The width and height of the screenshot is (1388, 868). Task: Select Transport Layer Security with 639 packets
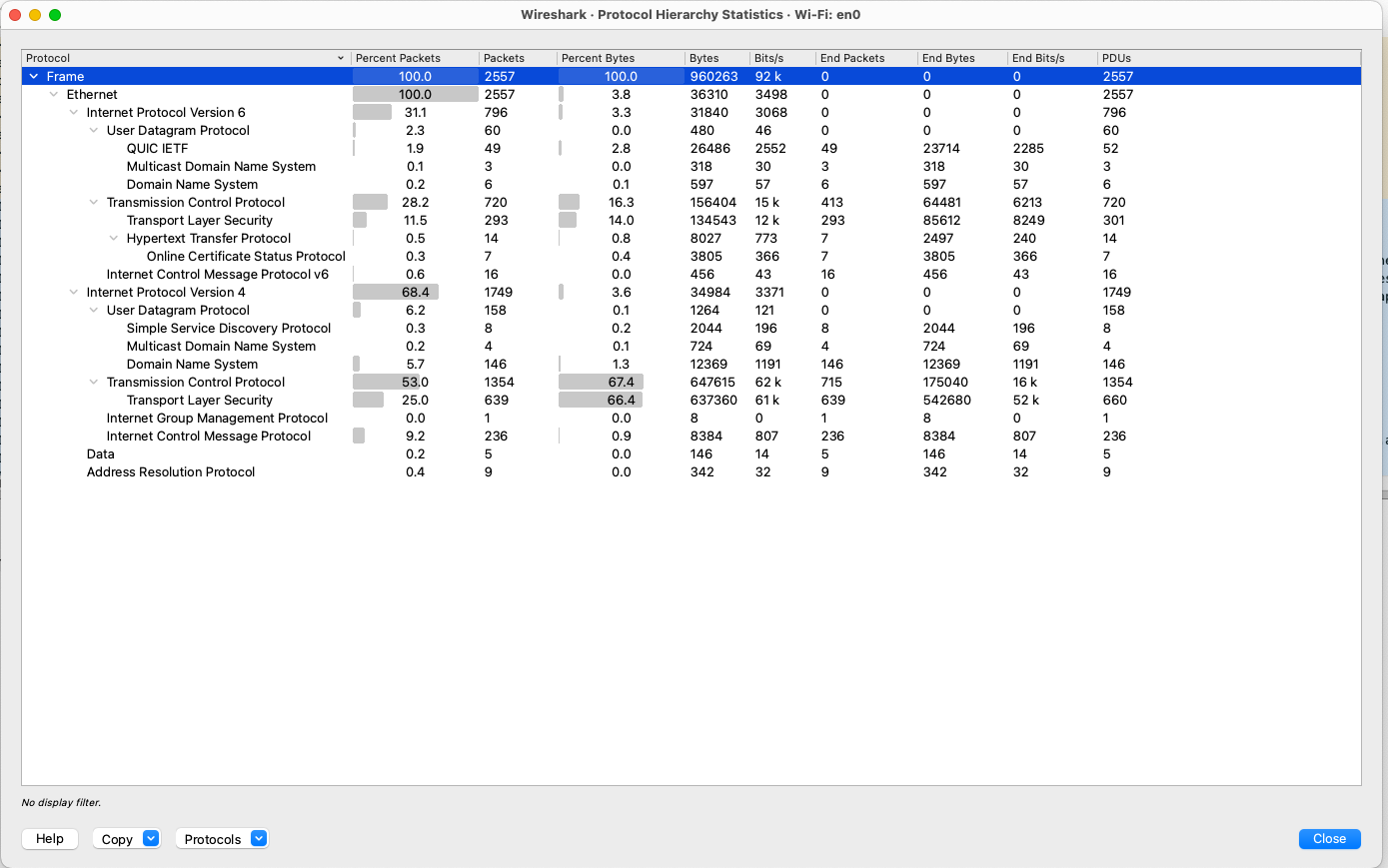click(x=692, y=401)
